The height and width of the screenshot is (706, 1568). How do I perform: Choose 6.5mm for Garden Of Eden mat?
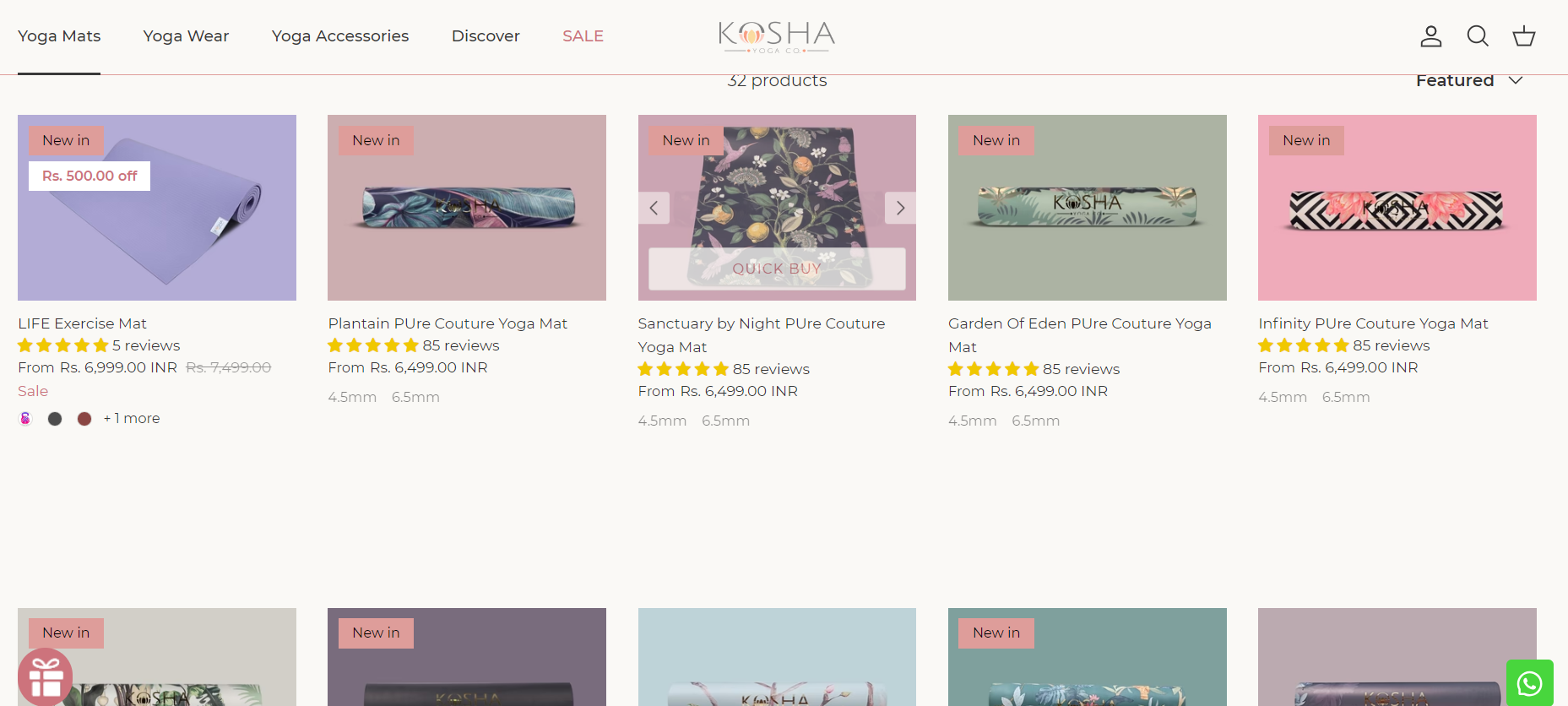[x=1035, y=421]
